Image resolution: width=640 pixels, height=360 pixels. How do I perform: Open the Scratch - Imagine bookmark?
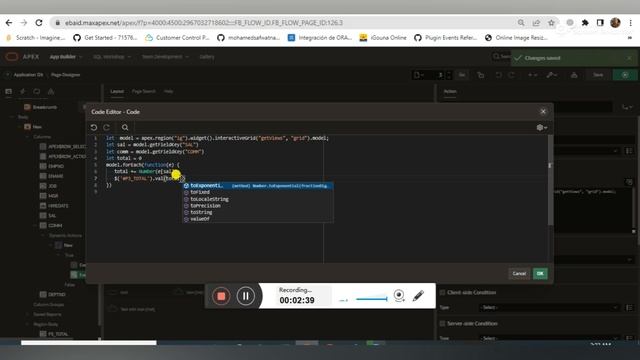click(x=36, y=38)
